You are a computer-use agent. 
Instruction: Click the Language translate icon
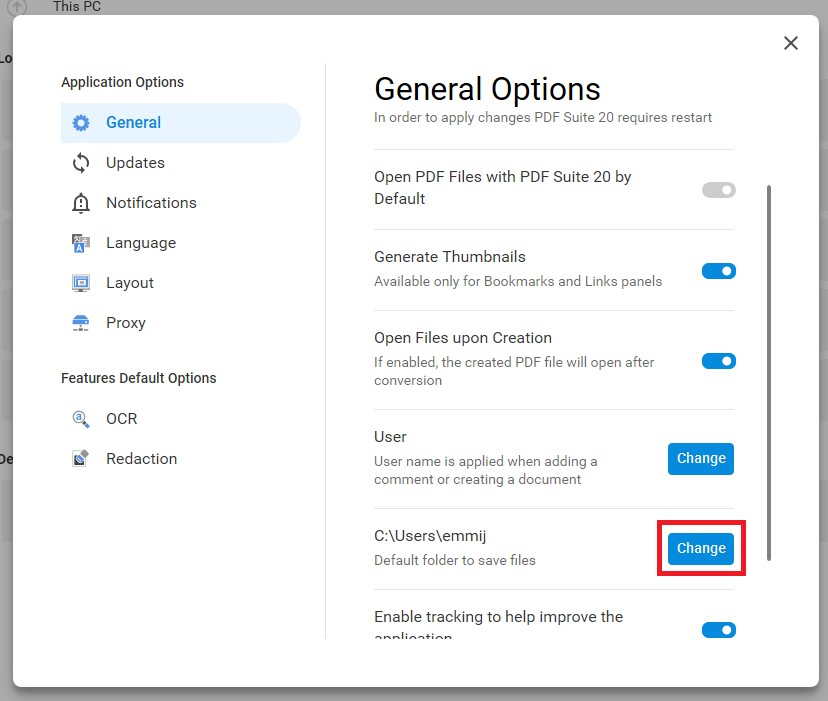[81, 243]
